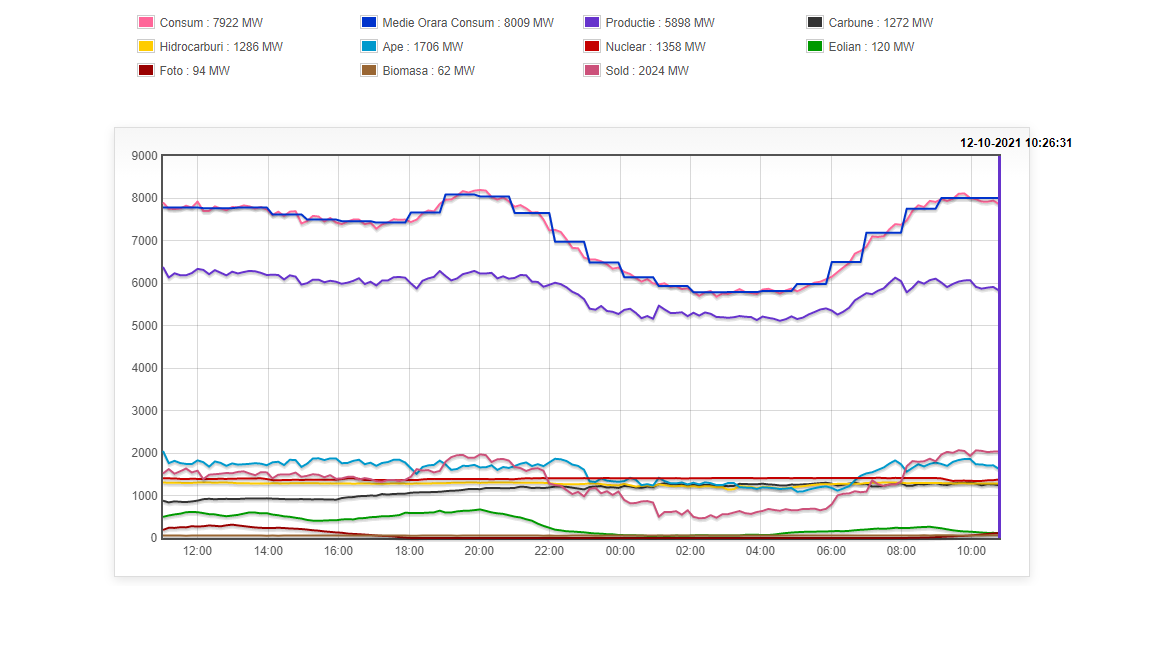Click the 00:00 label on time axis

click(x=620, y=551)
